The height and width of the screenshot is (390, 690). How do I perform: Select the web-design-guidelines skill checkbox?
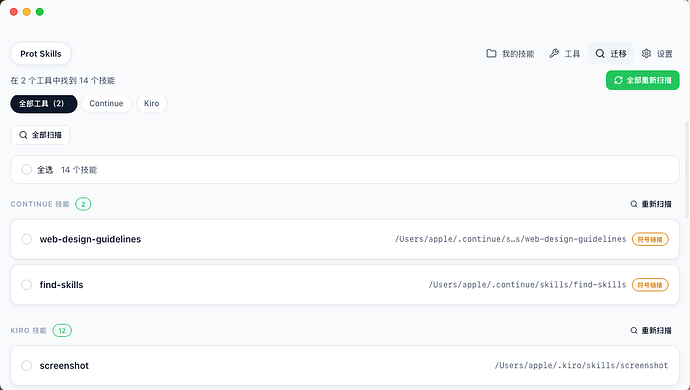[x=26, y=239]
